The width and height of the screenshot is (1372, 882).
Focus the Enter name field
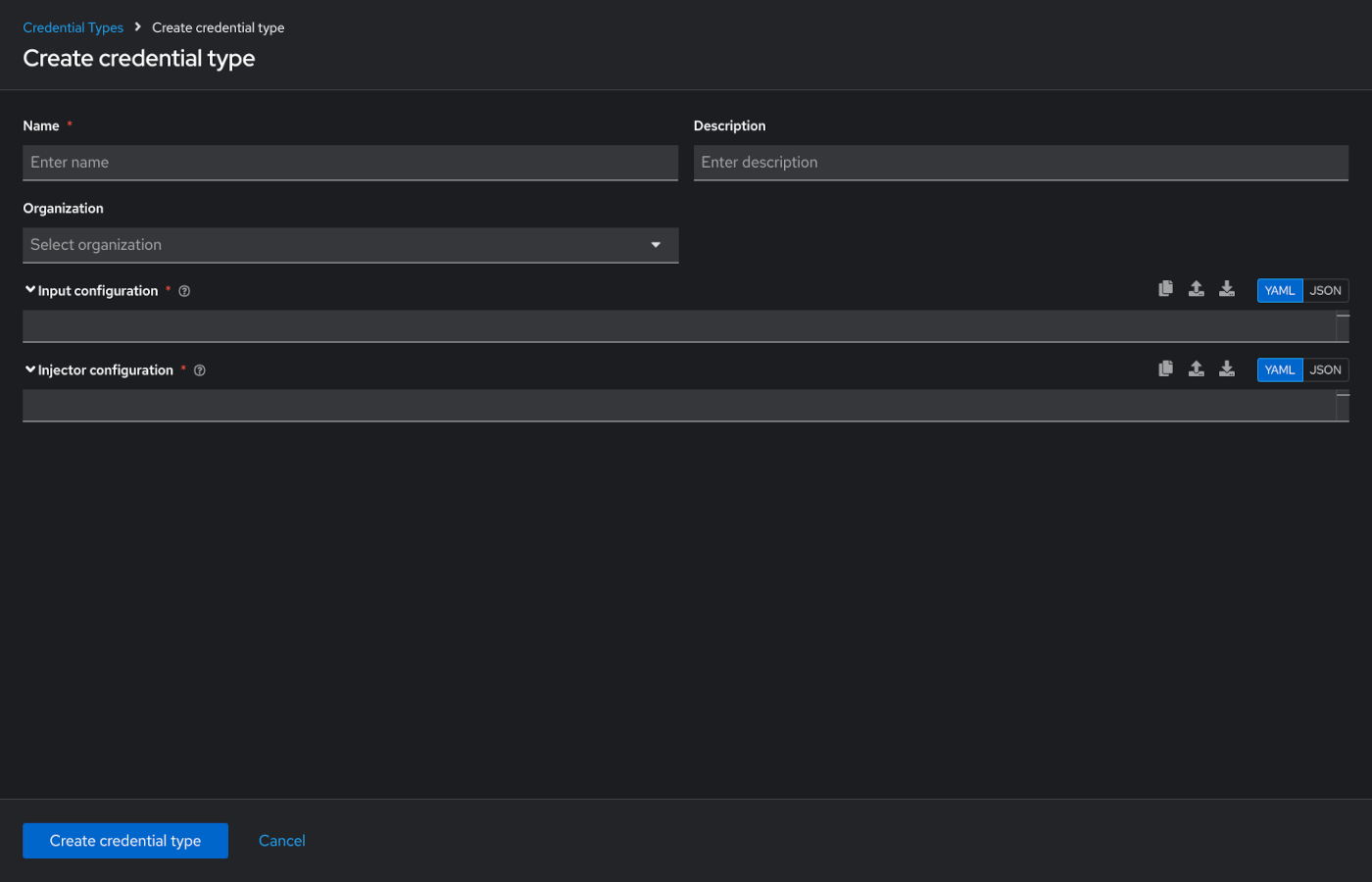pyautogui.click(x=350, y=163)
